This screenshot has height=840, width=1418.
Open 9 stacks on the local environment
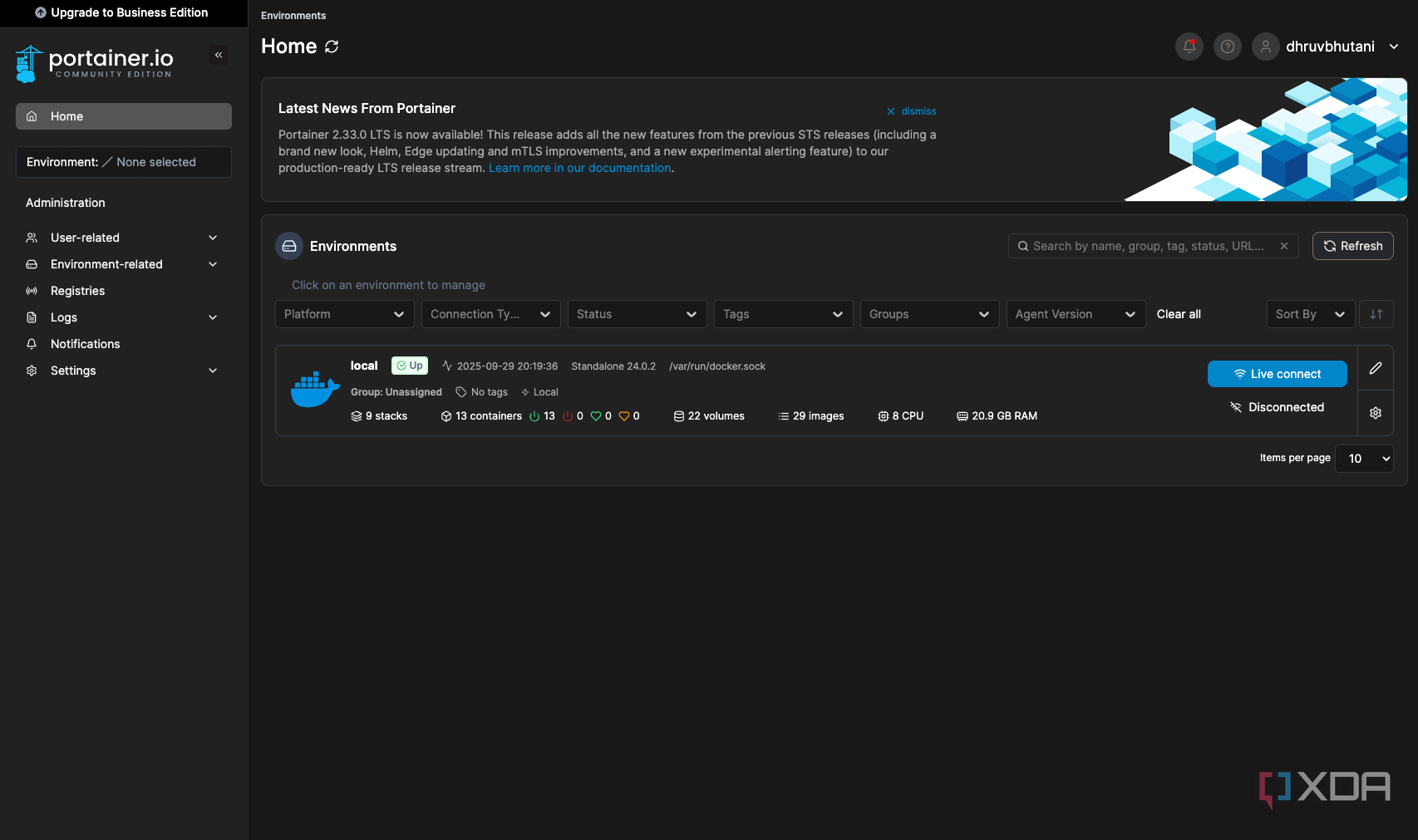(x=379, y=416)
